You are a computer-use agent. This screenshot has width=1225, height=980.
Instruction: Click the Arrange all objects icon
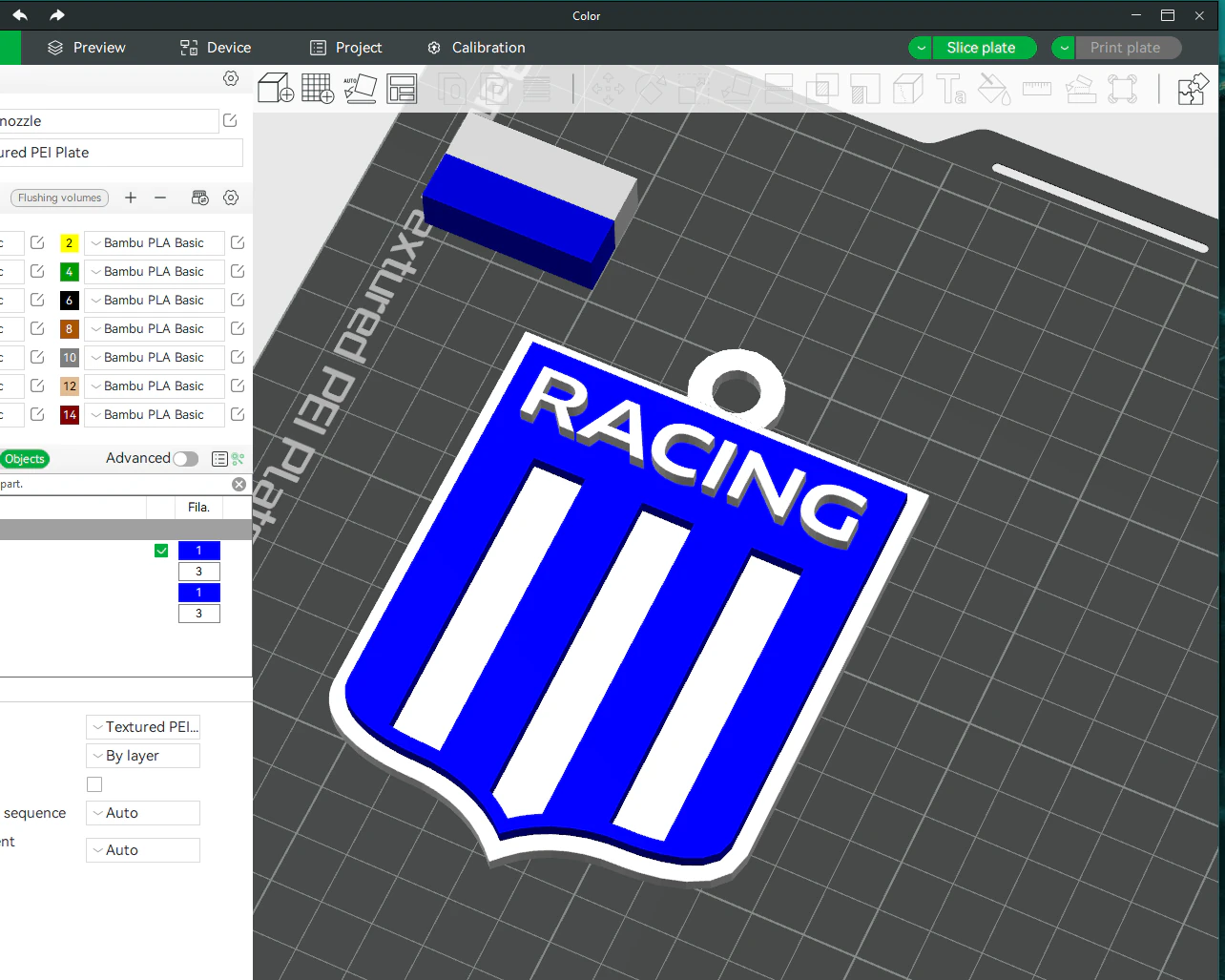click(402, 88)
